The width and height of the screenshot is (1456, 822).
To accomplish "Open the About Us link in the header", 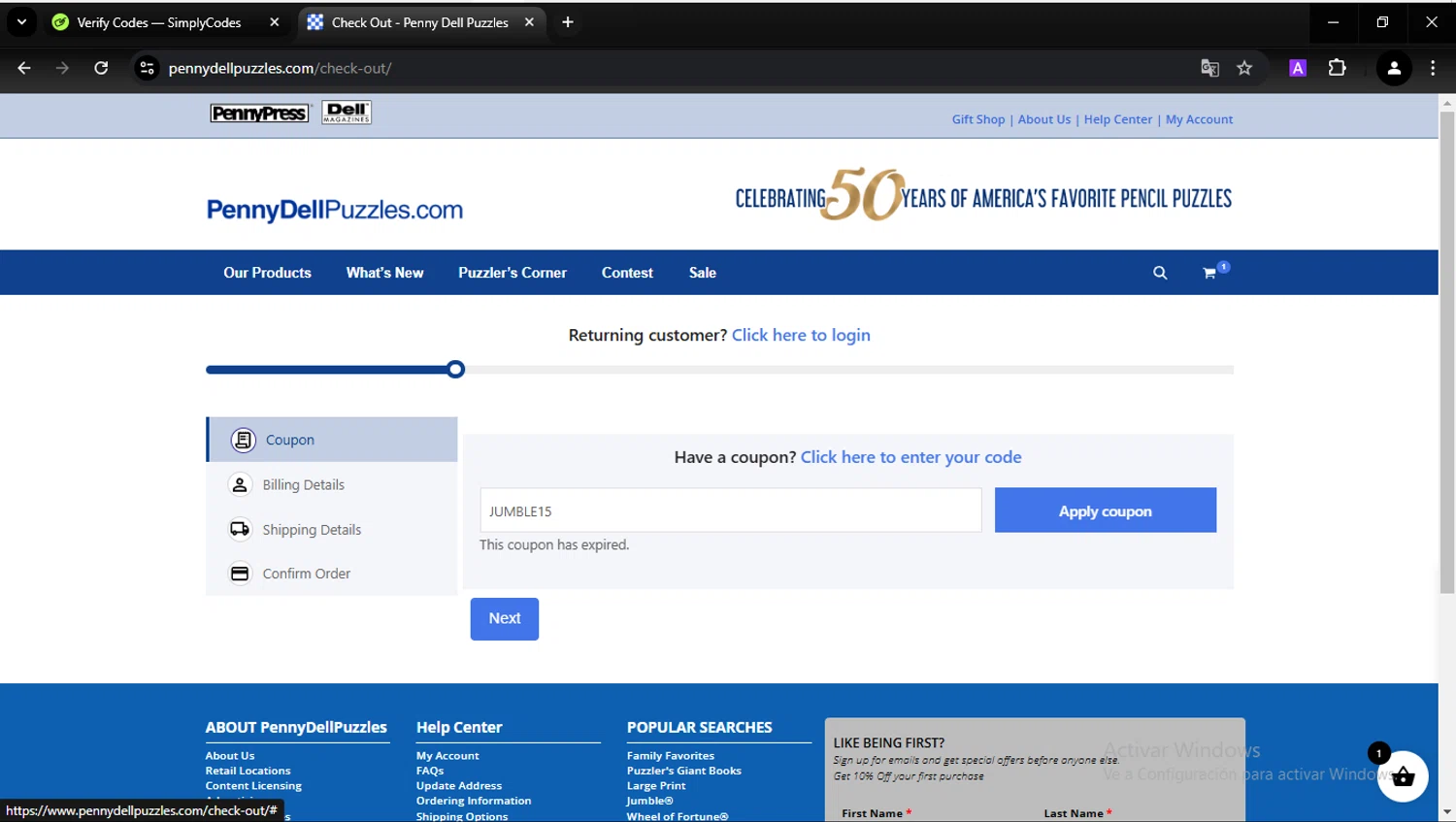I will pos(1044,119).
